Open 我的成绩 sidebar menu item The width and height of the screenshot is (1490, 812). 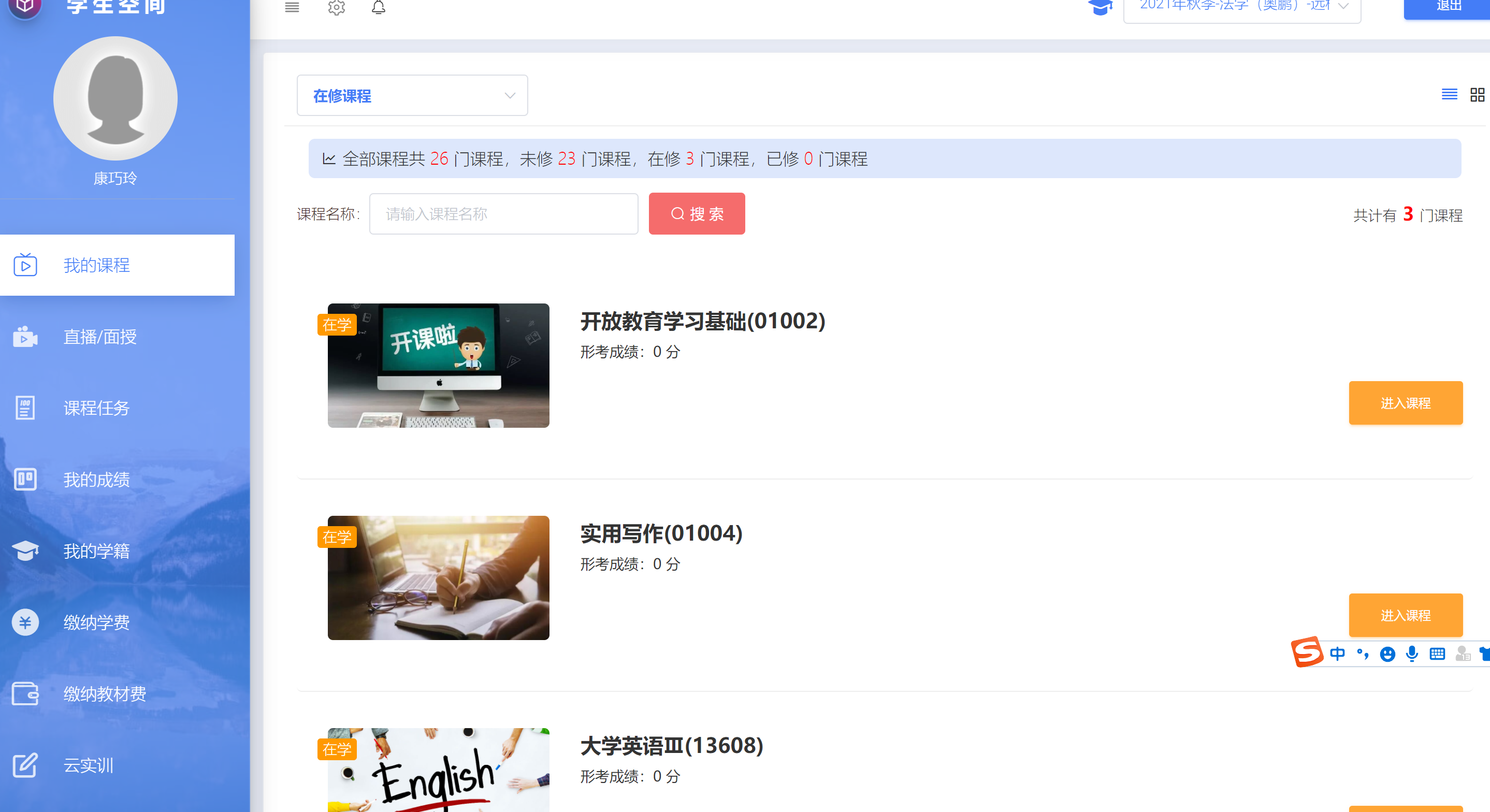coord(96,480)
